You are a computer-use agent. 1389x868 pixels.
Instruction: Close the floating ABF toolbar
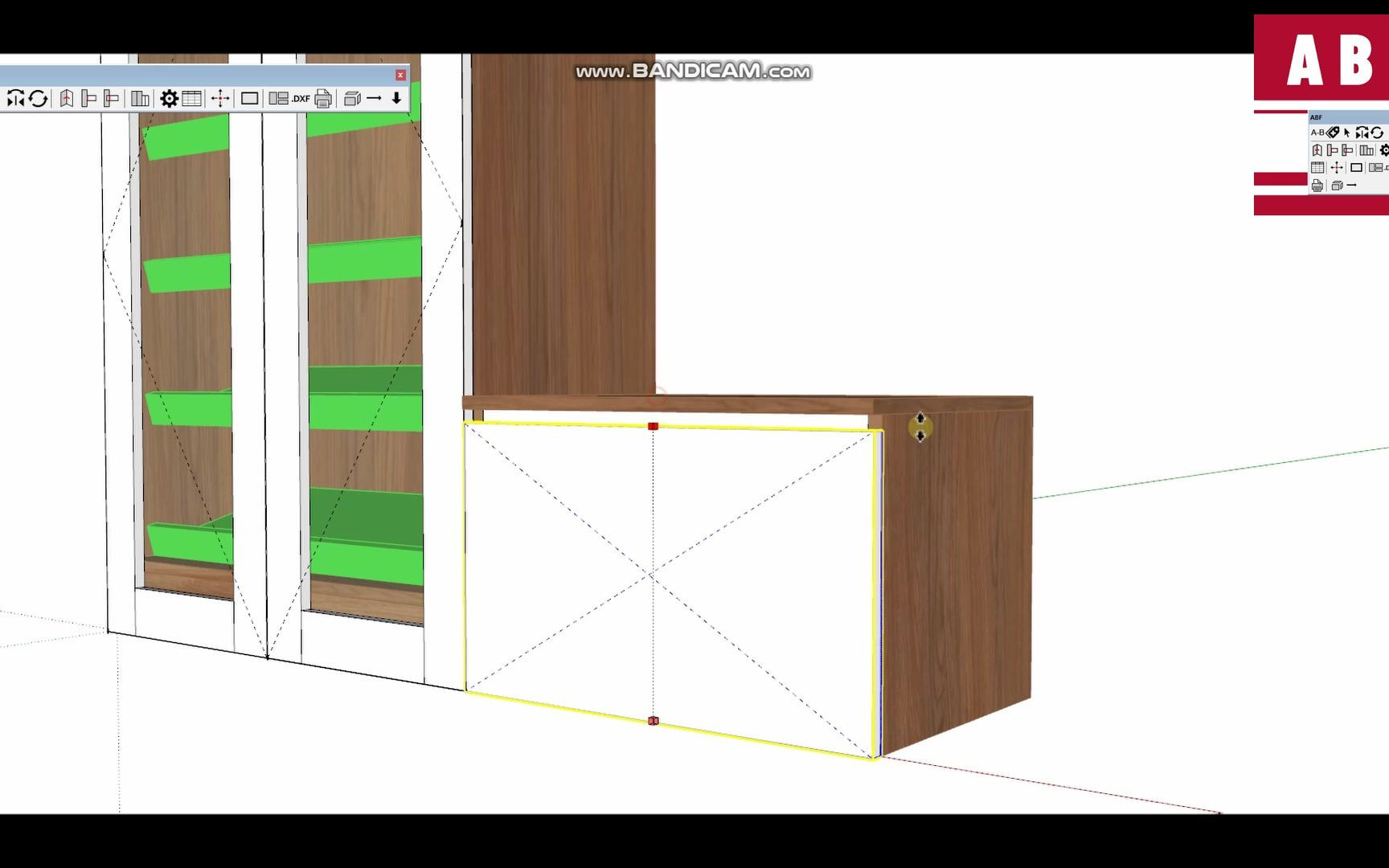coord(400,75)
